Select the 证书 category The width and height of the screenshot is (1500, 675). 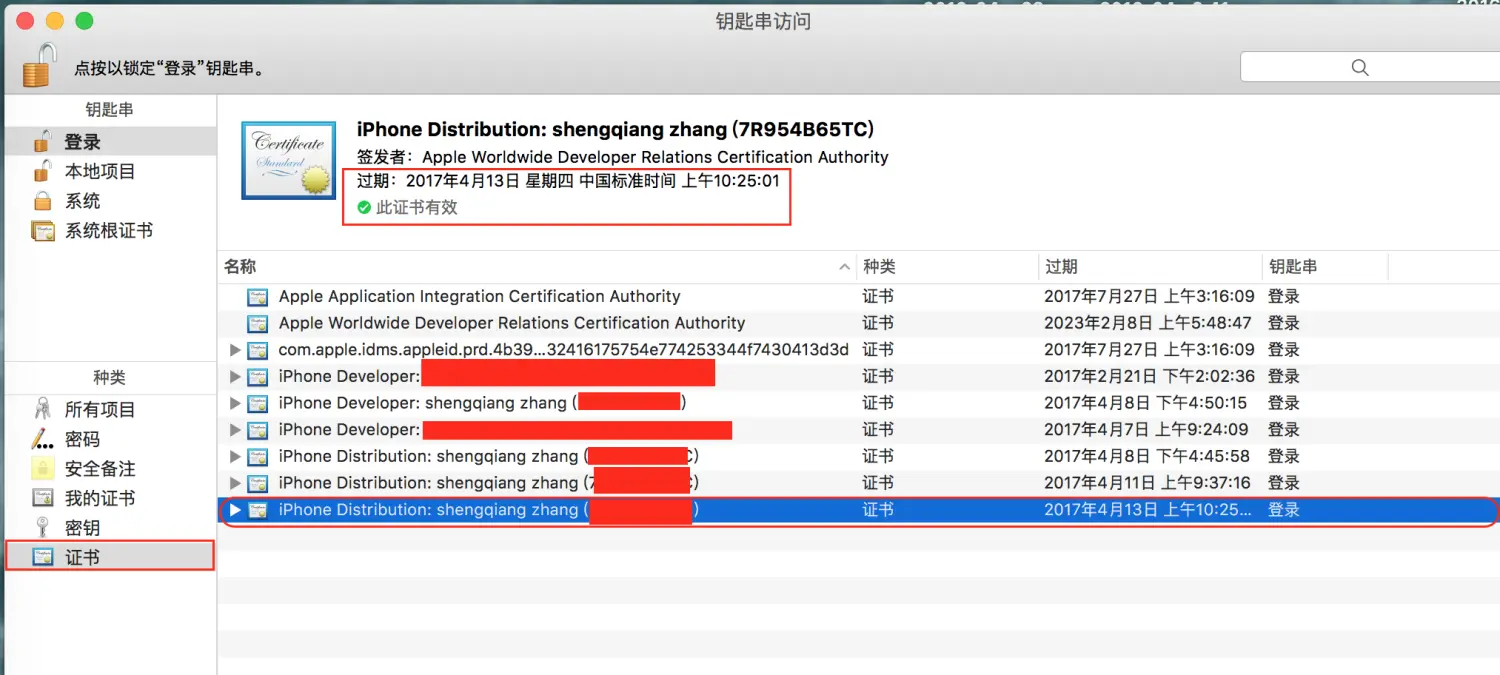point(110,556)
